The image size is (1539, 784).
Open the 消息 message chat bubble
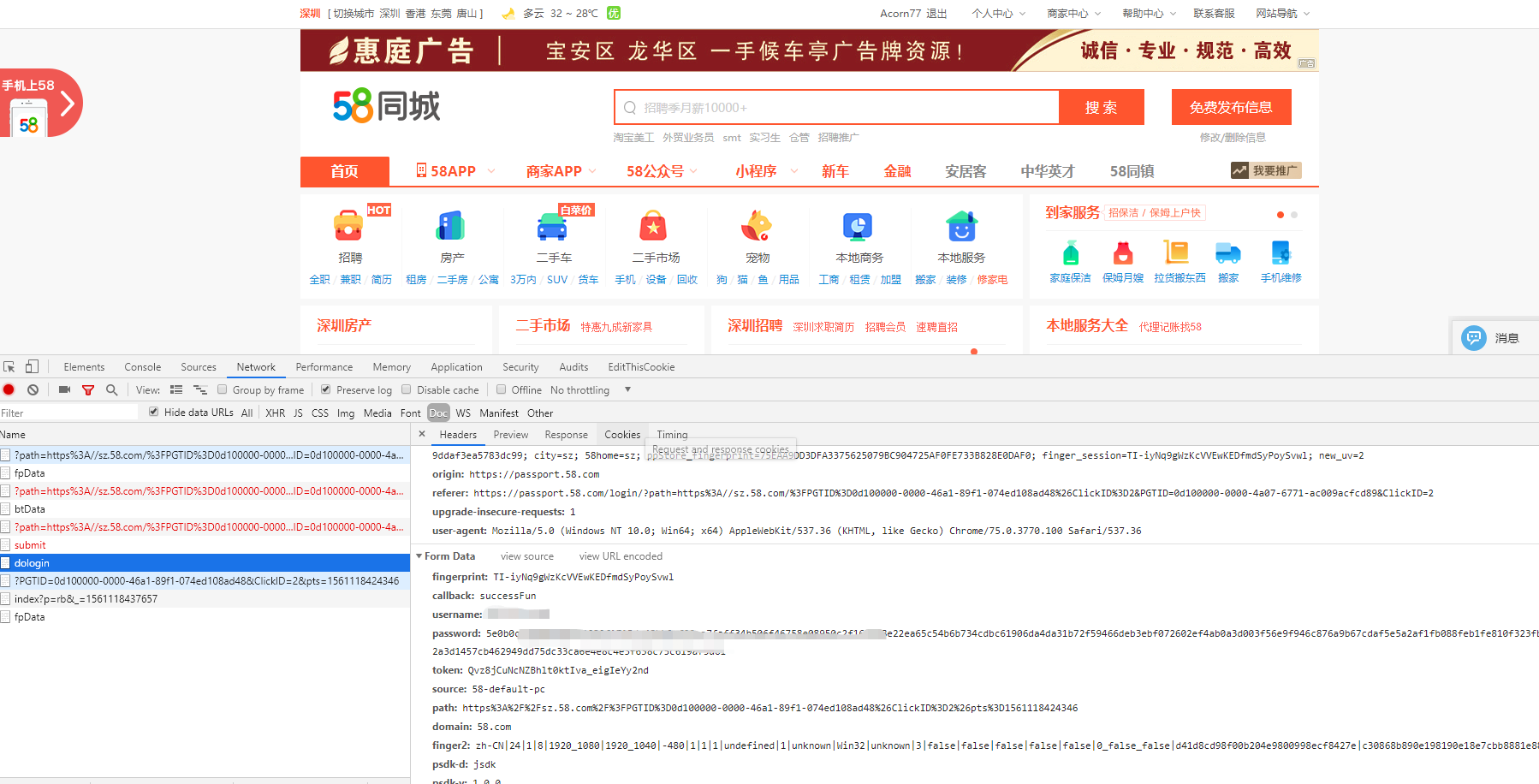pos(1473,338)
